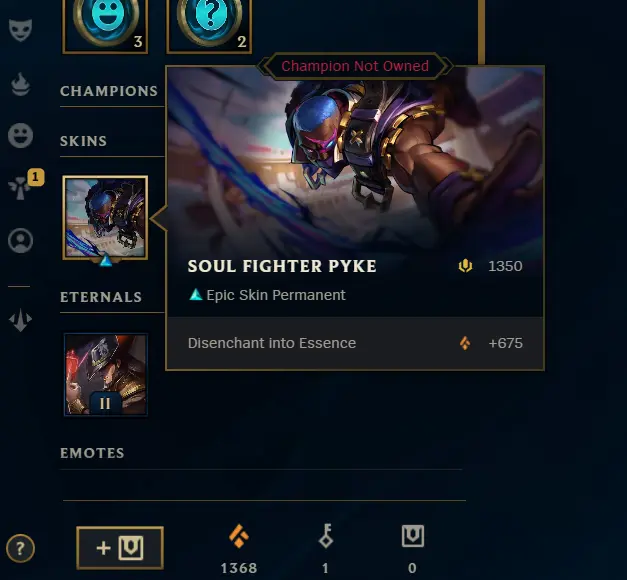
Task: Jump to the Eternals section header
Action: coord(101,297)
